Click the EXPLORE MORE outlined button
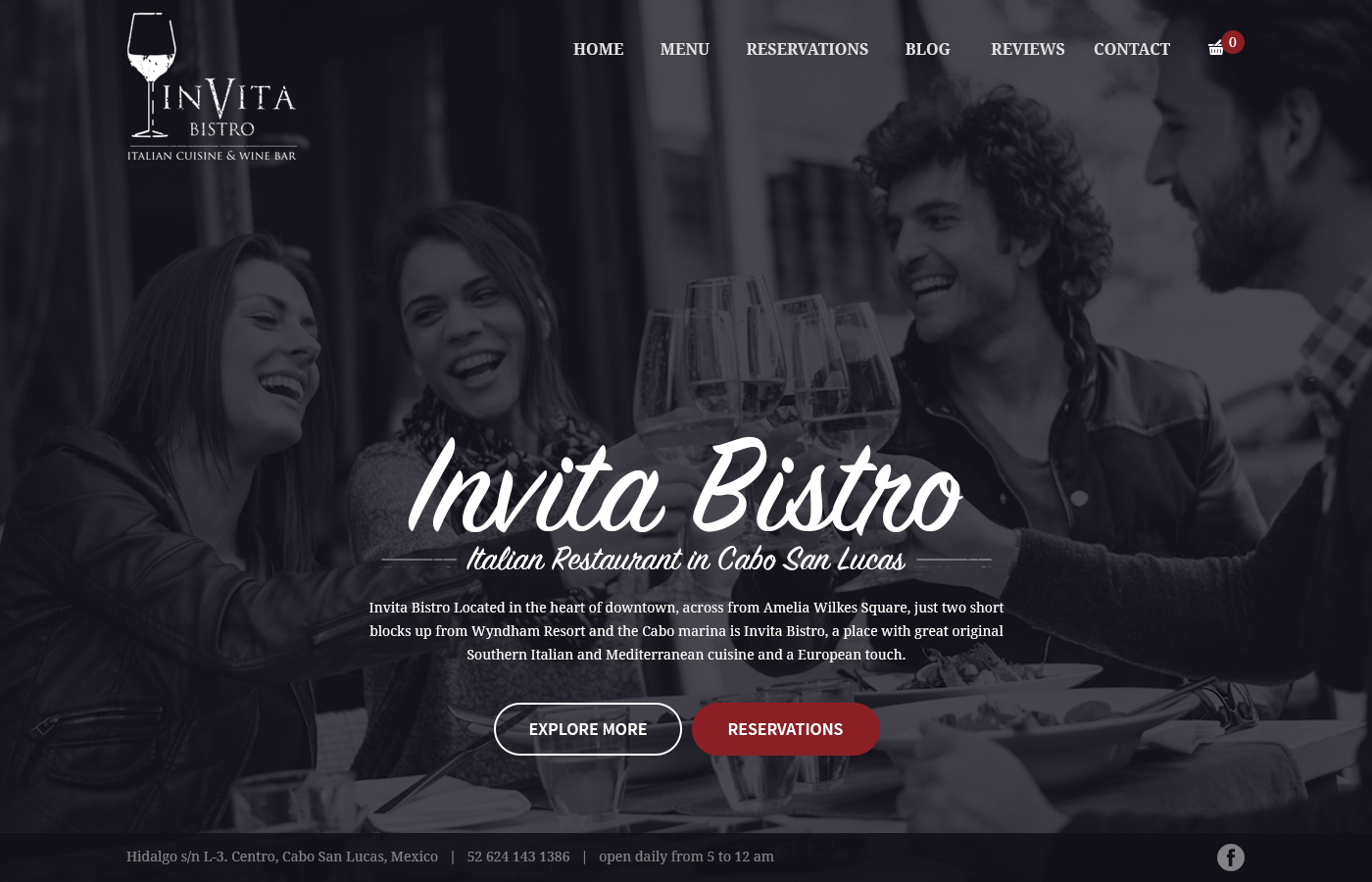Screen dimensions: 1372x882 (588, 729)
